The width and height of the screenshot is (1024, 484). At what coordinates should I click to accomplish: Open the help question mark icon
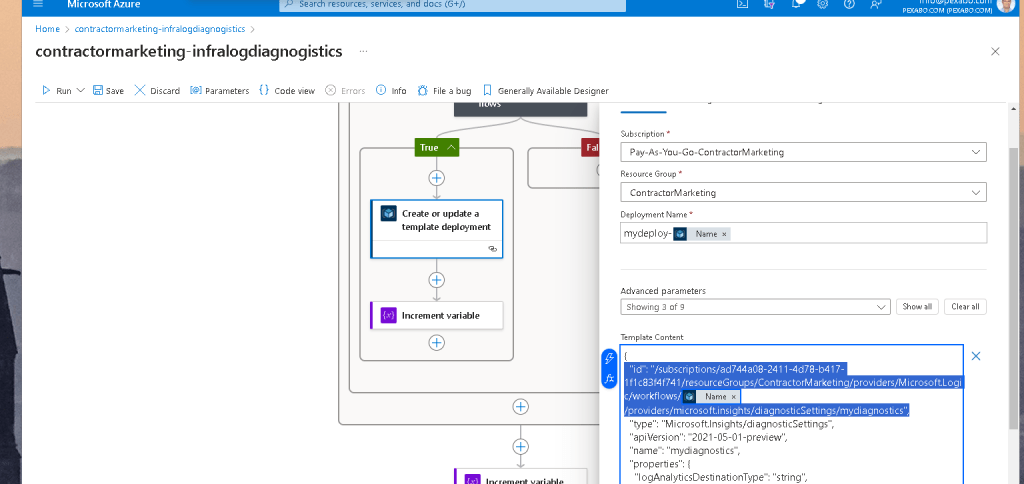[x=849, y=4]
